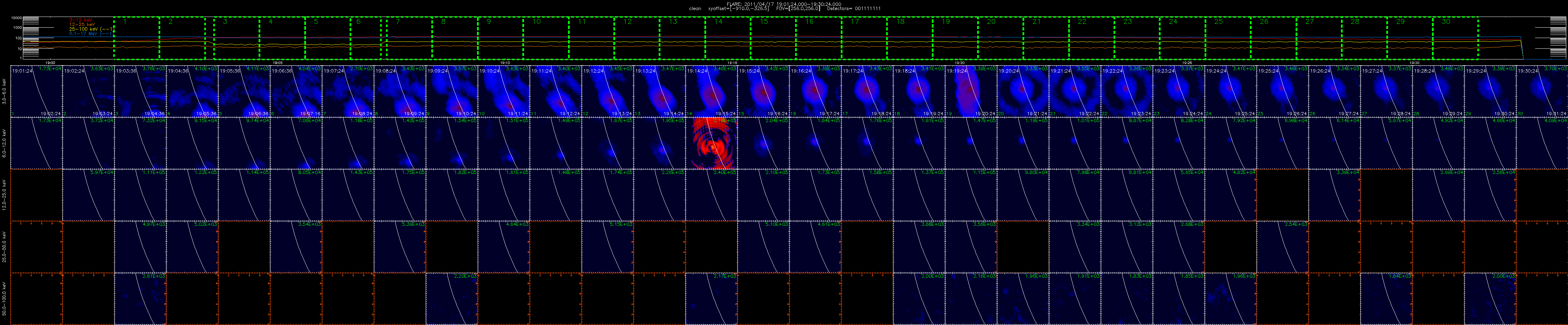The image size is (1568, 325).
Task: Open 6-12 keV image labeled 8.87E+04
Action: pos(1127,143)
